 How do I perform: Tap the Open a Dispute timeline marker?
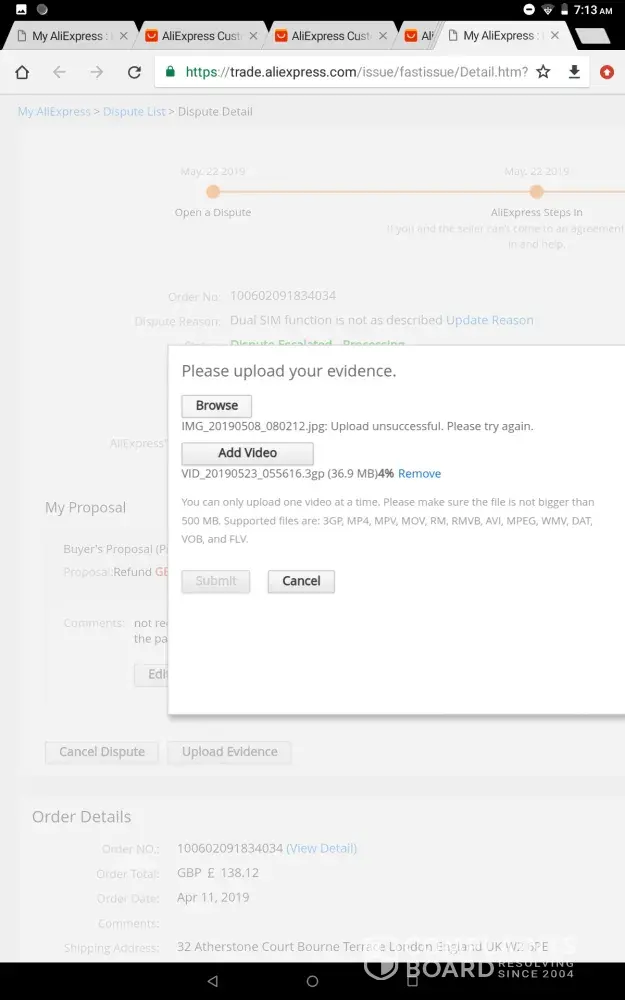(213, 191)
